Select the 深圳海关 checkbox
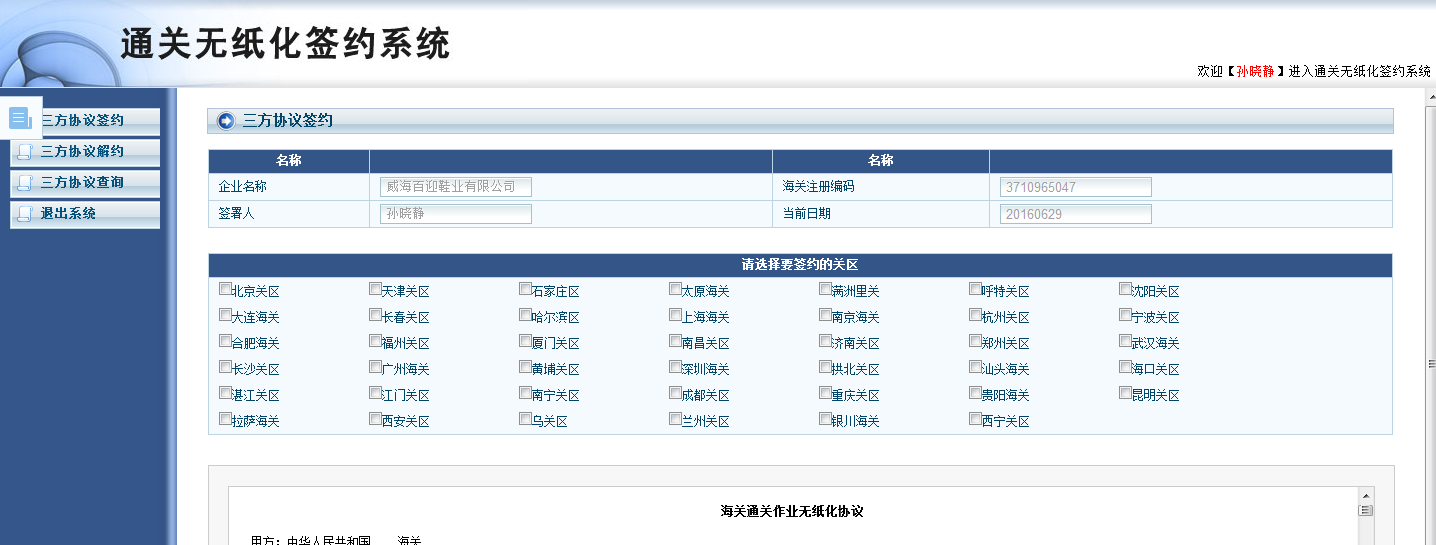1436x545 pixels. 675,367
